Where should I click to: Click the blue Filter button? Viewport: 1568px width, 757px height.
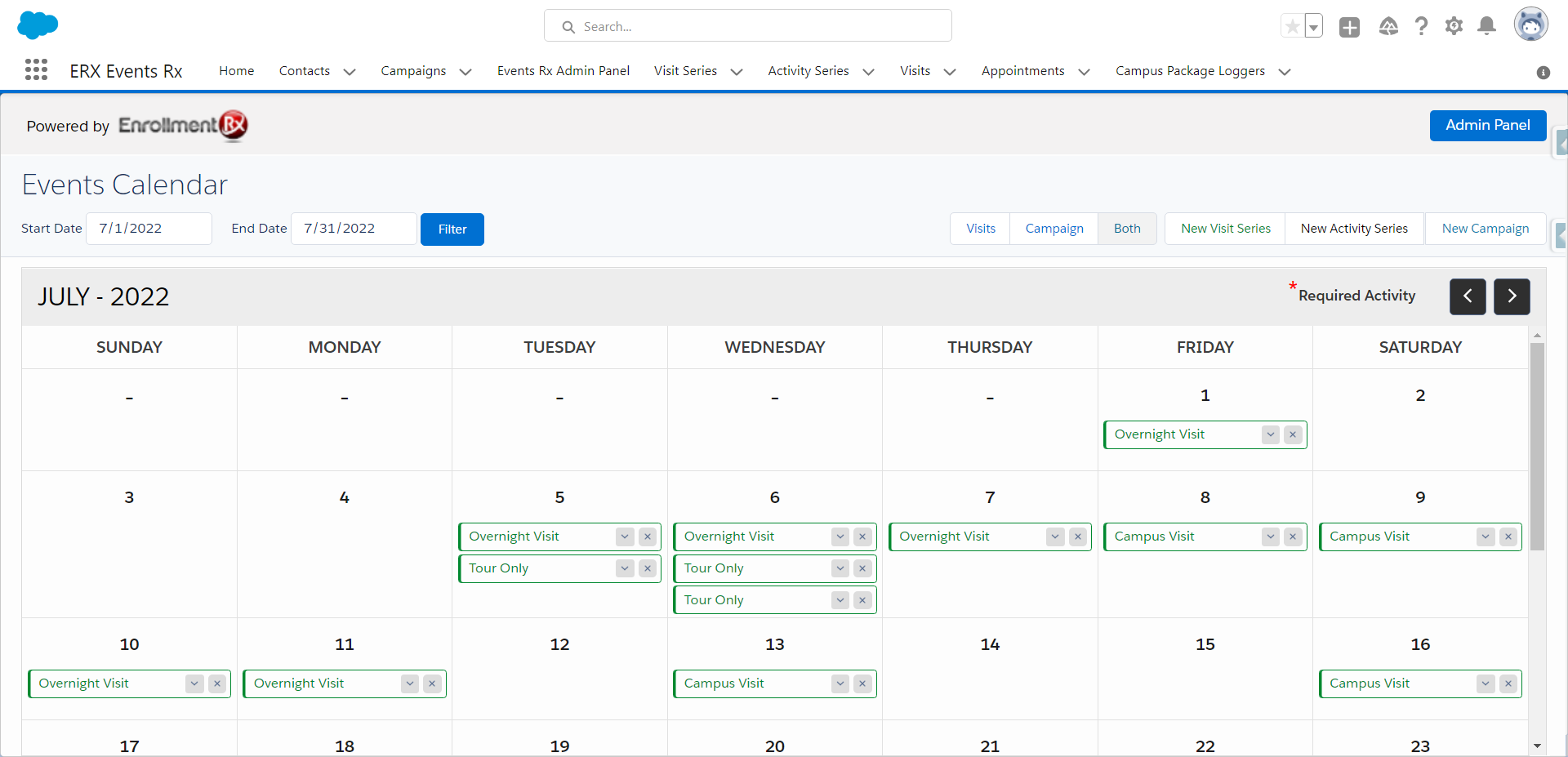(452, 229)
